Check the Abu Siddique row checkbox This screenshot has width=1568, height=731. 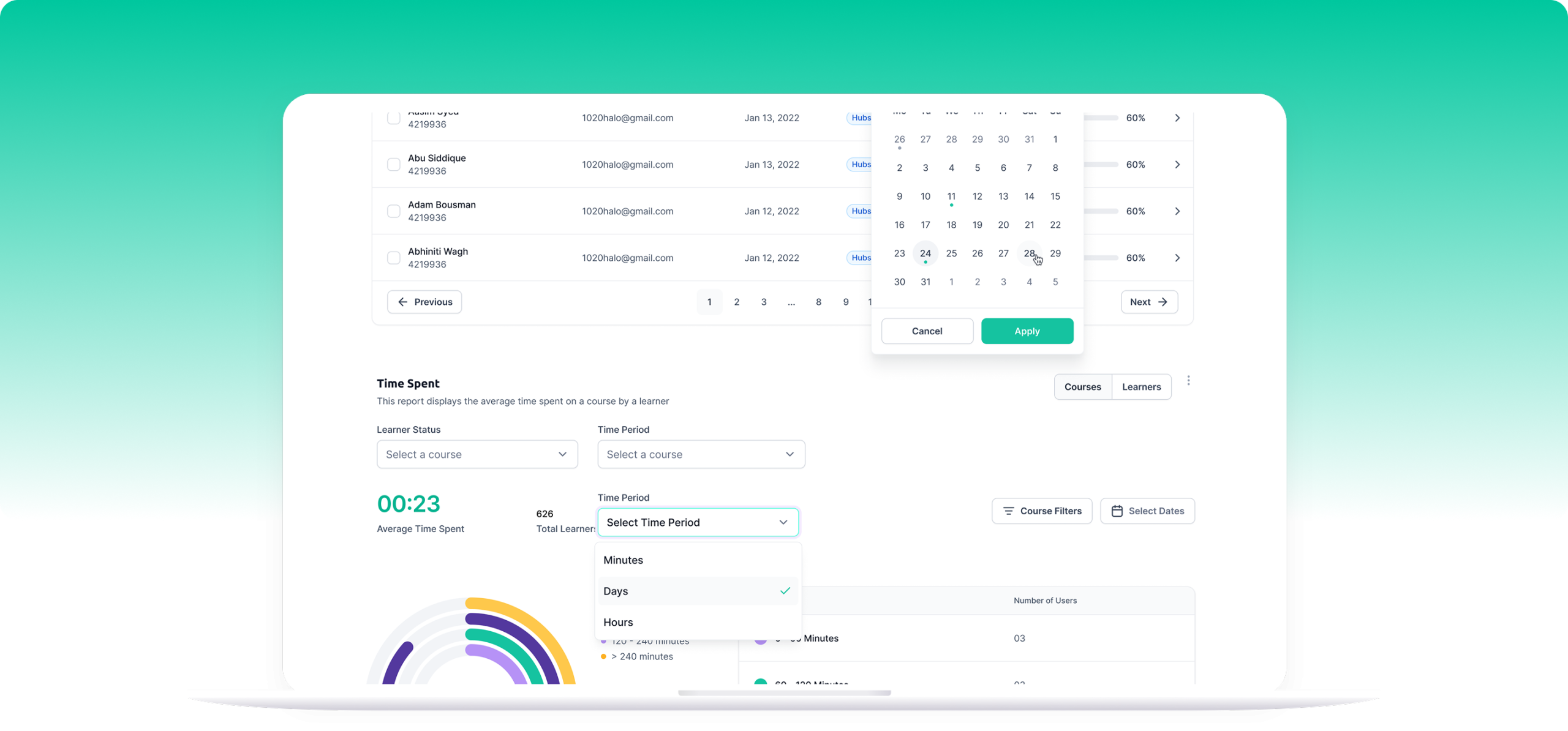tap(394, 165)
